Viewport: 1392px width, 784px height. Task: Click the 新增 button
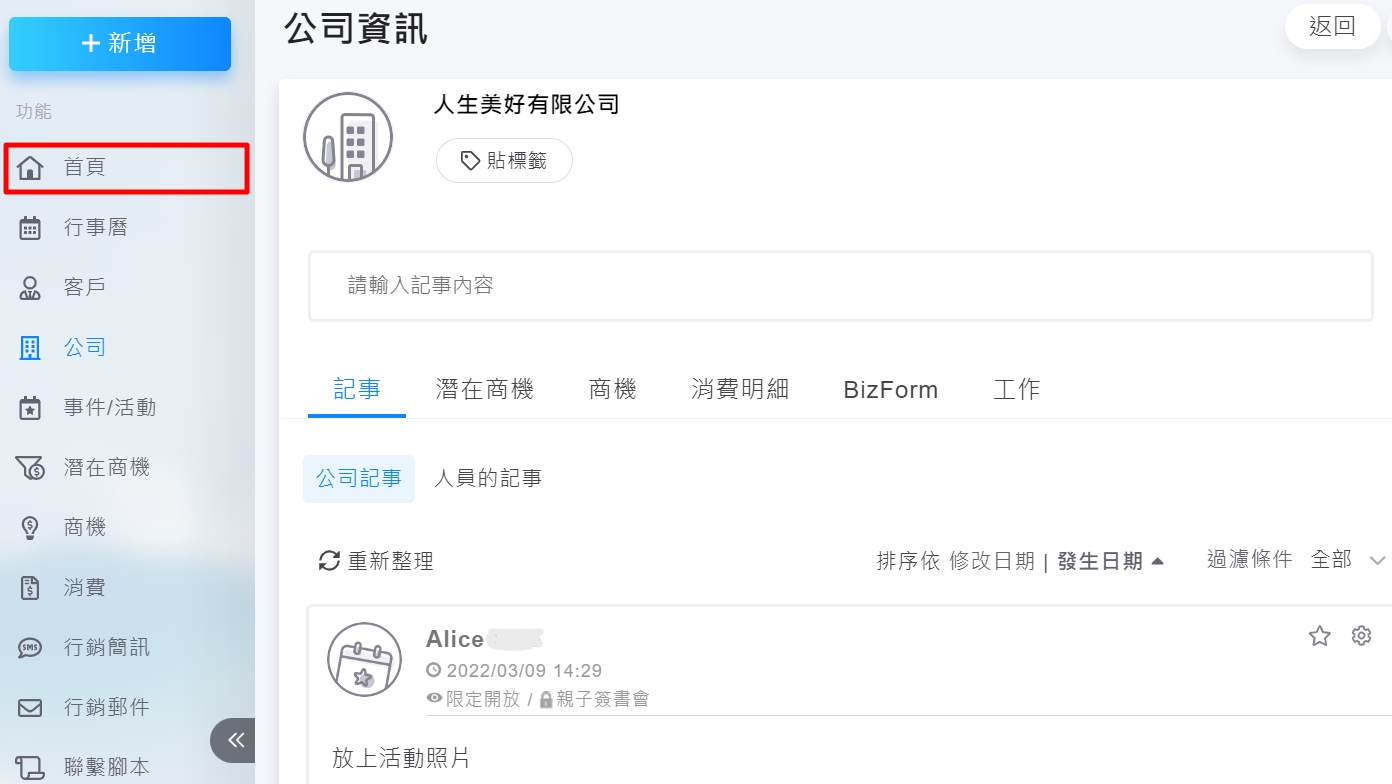coord(120,44)
